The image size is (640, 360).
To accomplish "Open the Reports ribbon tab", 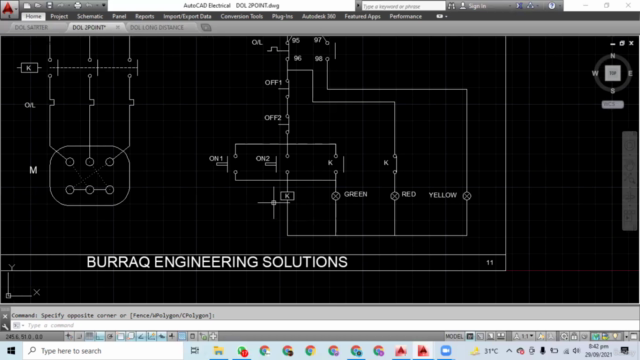I will click(x=144, y=16).
